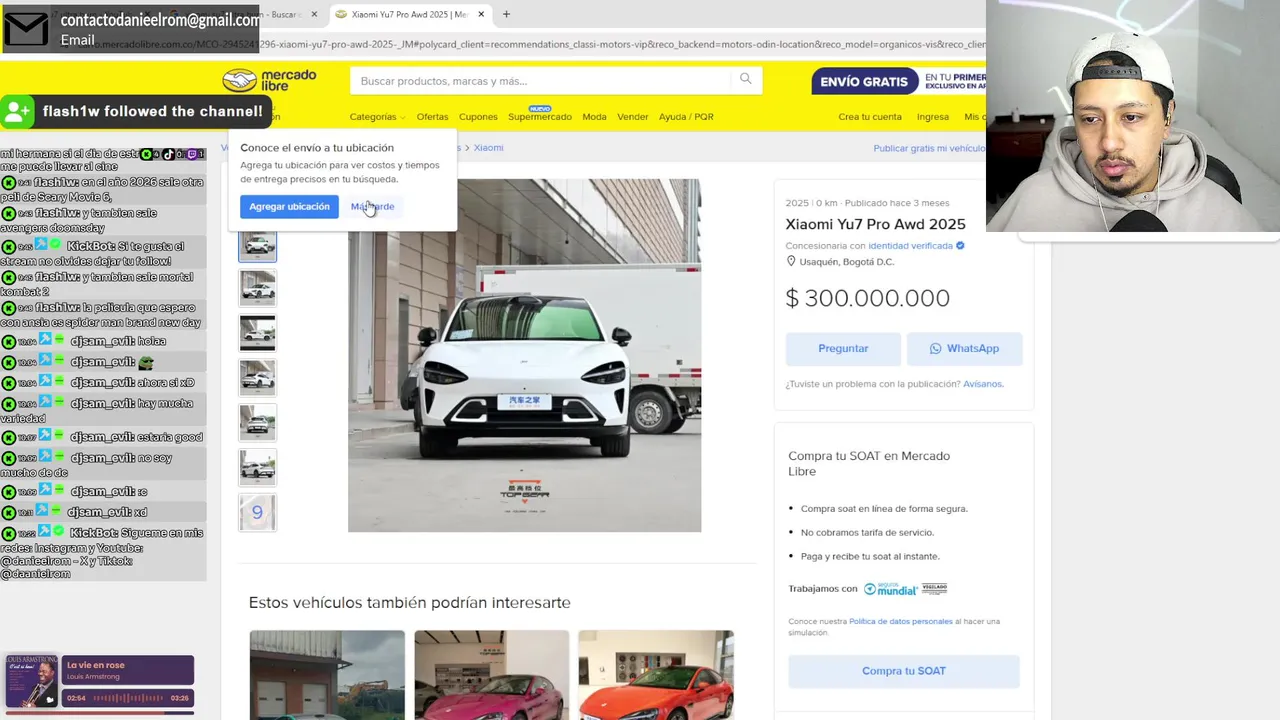
Task: Click the Xiaomi breadcrumb link
Action: pos(488,148)
